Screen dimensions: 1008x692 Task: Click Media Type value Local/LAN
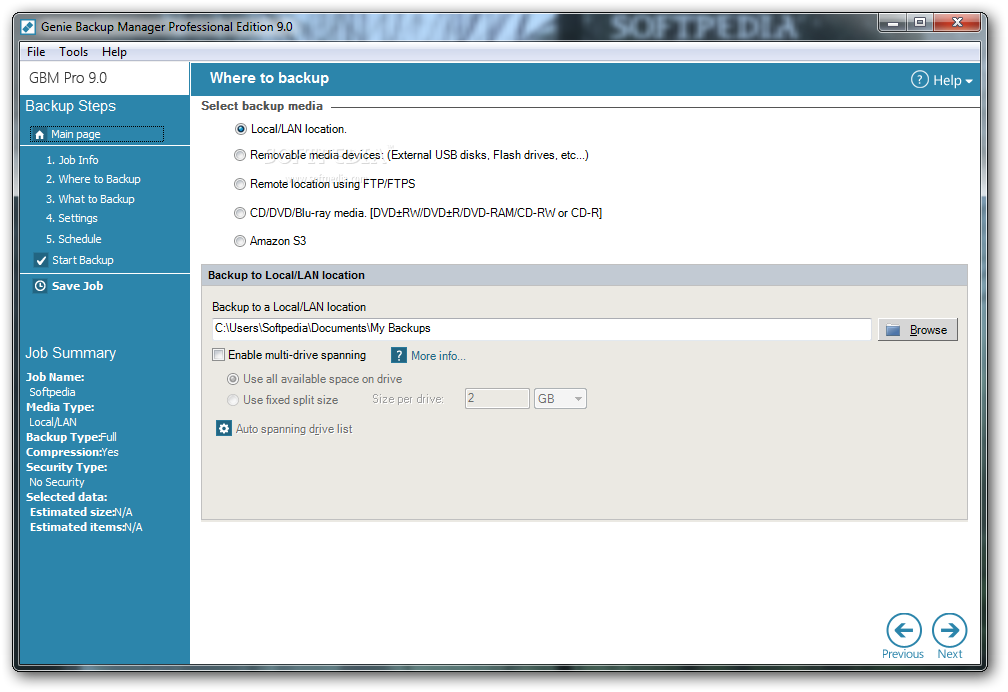[53, 423]
